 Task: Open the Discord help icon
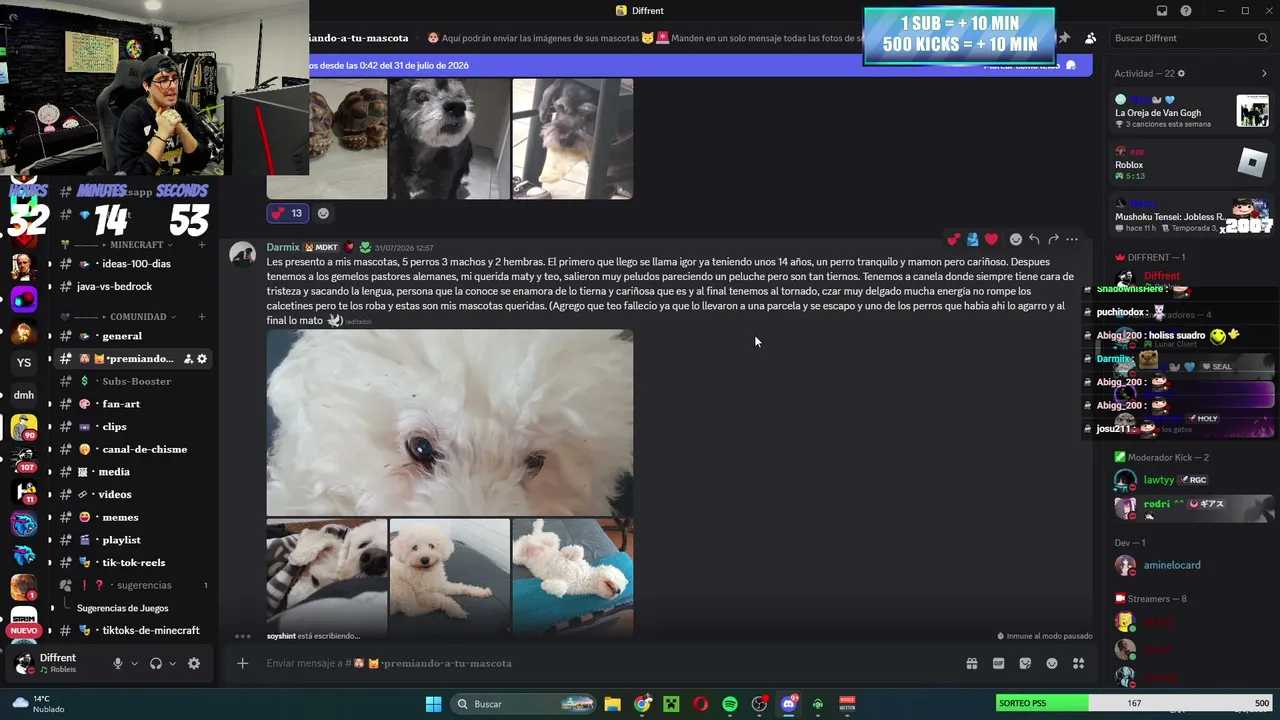[1186, 11]
